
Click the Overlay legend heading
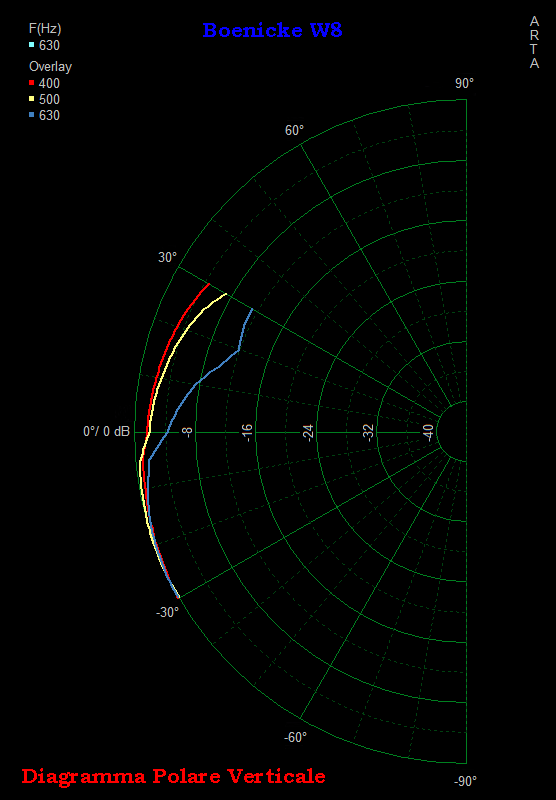(50, 66)
